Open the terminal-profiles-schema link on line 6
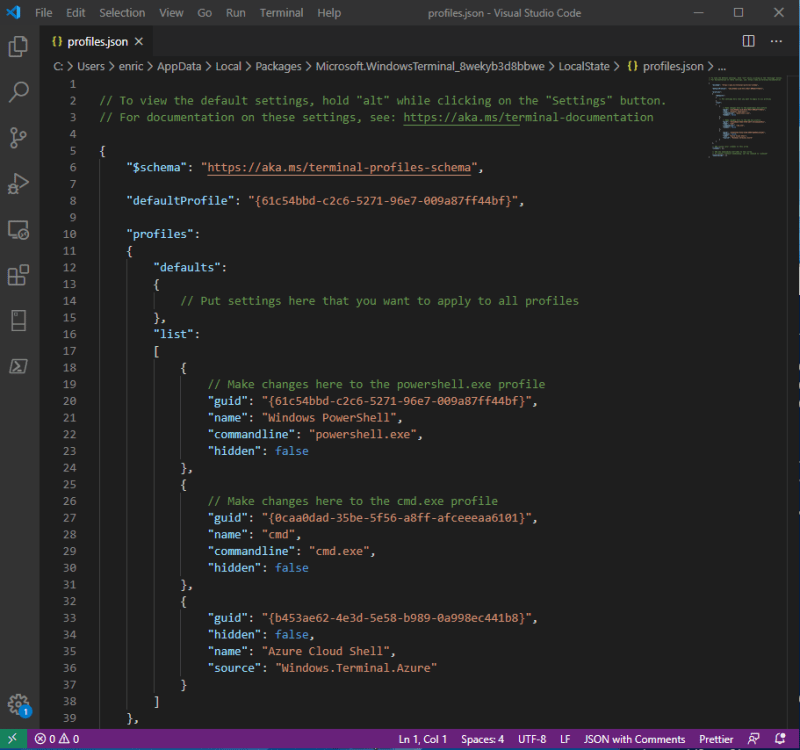The height and width of the screenshot is (750, 800). (x=339, y=167)
